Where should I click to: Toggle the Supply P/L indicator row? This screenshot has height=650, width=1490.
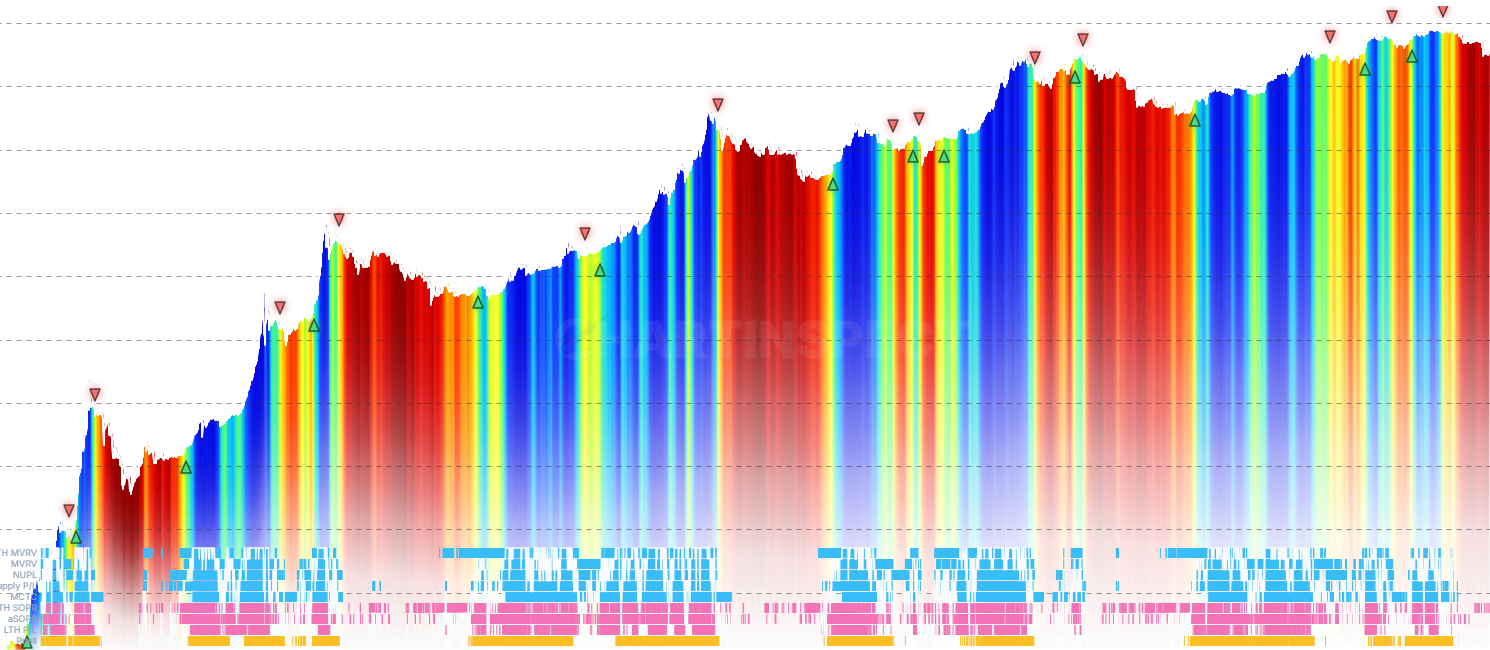pyautogui.click(x=18, y=586)
